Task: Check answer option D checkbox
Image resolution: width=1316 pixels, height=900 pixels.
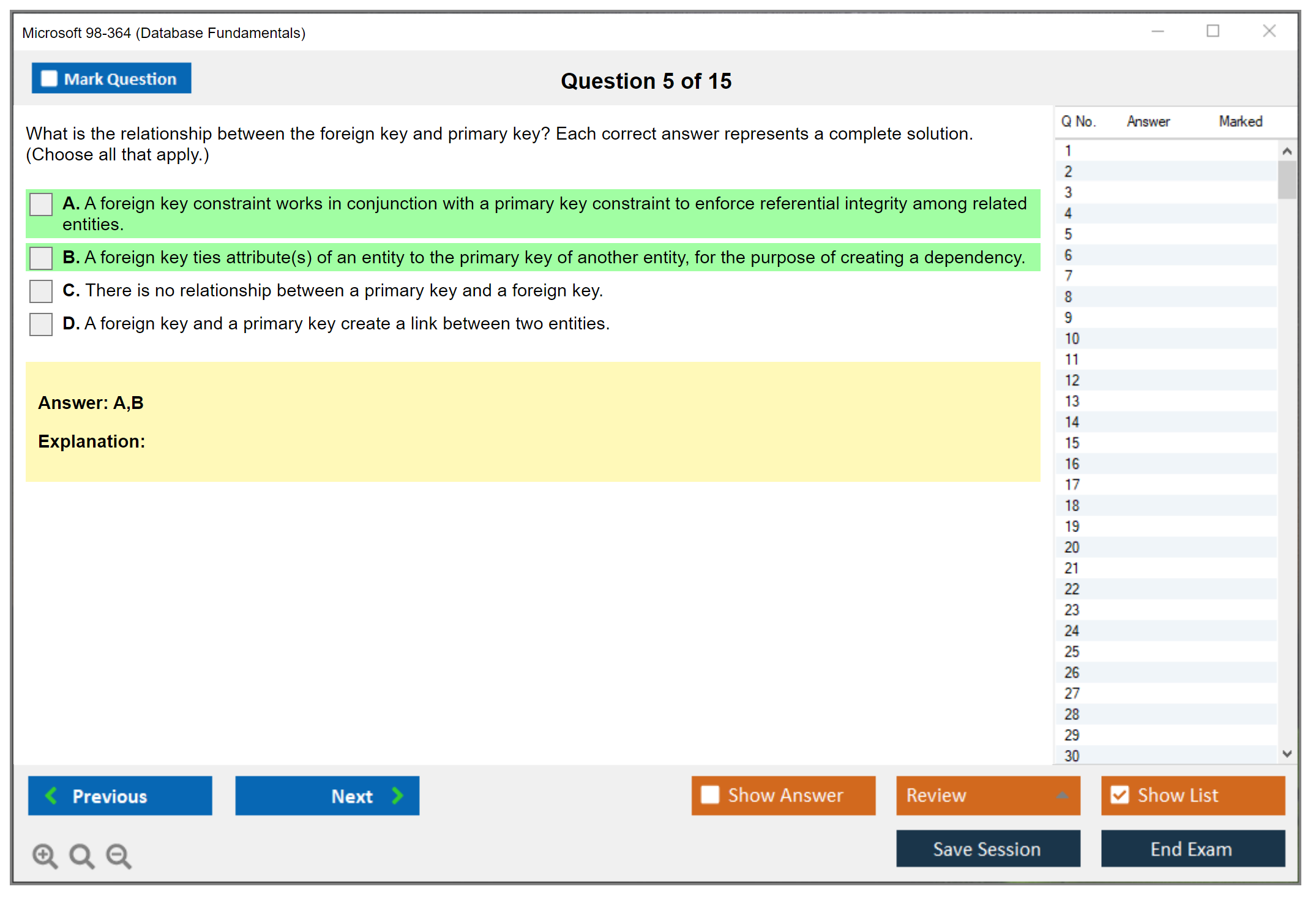Action: [41, 324]
